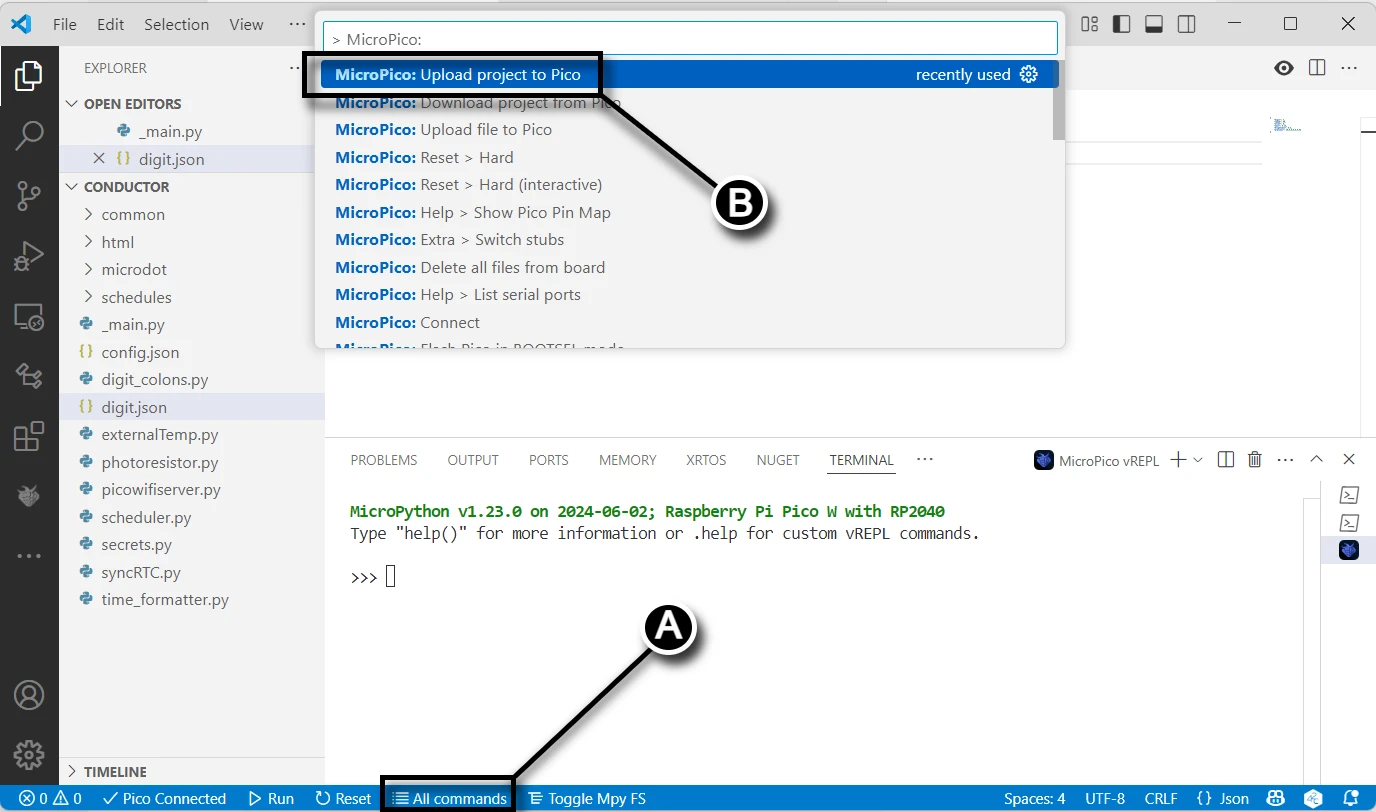Open Remote Explorer in activity bar
Image resolution: width=1376 pixels, height=812 pixels.
pyautogui.click(x=29, y=317)
